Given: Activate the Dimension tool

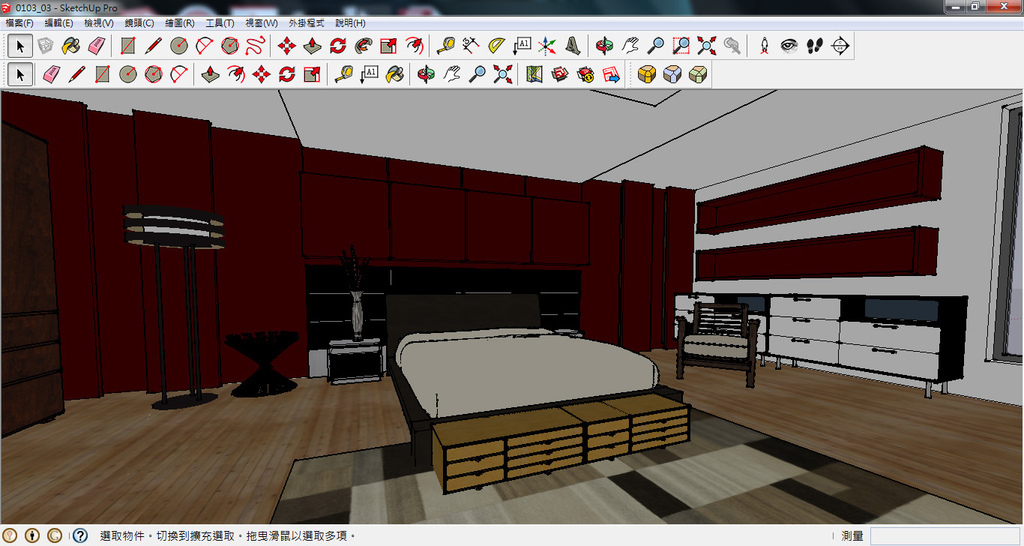Looking at the screenshot, I should pyautogui.click(x=471, y=46).
